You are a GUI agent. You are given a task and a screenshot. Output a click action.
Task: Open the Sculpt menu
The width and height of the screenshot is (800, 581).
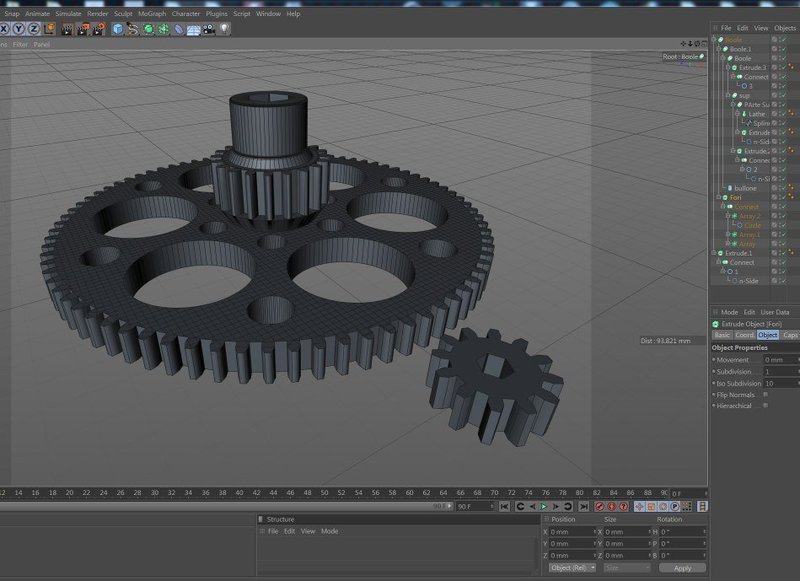pyautogui.click(x=123, y=14)
